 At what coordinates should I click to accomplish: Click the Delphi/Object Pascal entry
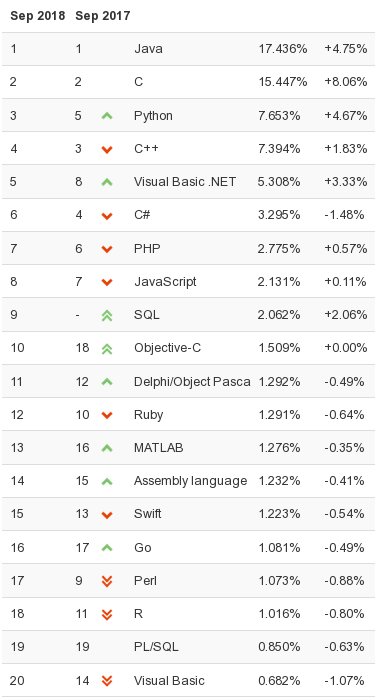point(192,382)
